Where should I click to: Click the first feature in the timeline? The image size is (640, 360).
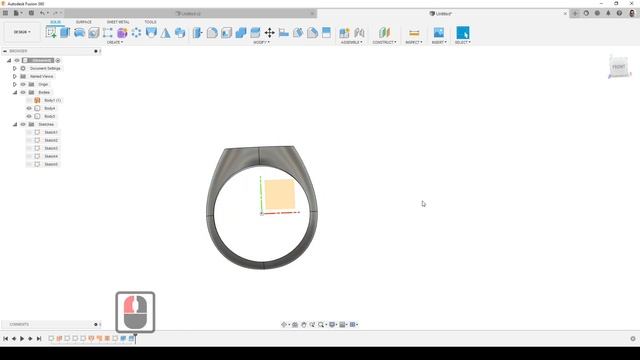click(51, 338)
